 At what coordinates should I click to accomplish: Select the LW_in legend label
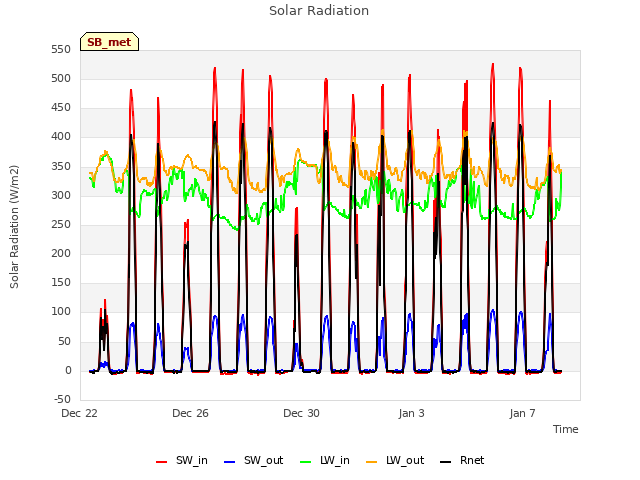[x=335, y=460]
